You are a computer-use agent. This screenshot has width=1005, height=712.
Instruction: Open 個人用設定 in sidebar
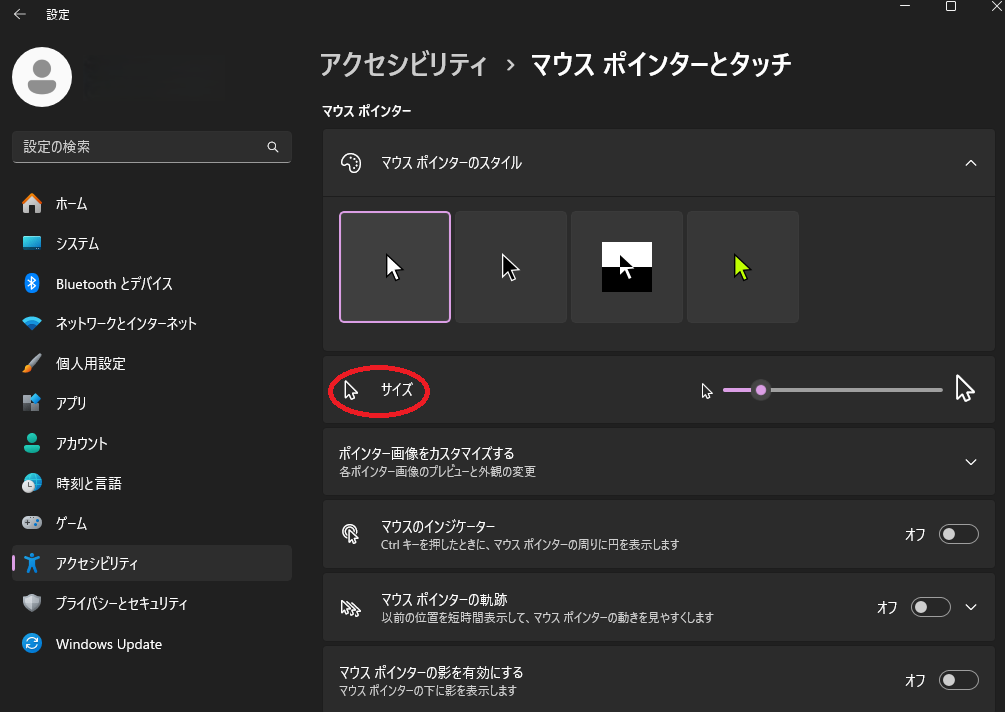click(90, 364)
